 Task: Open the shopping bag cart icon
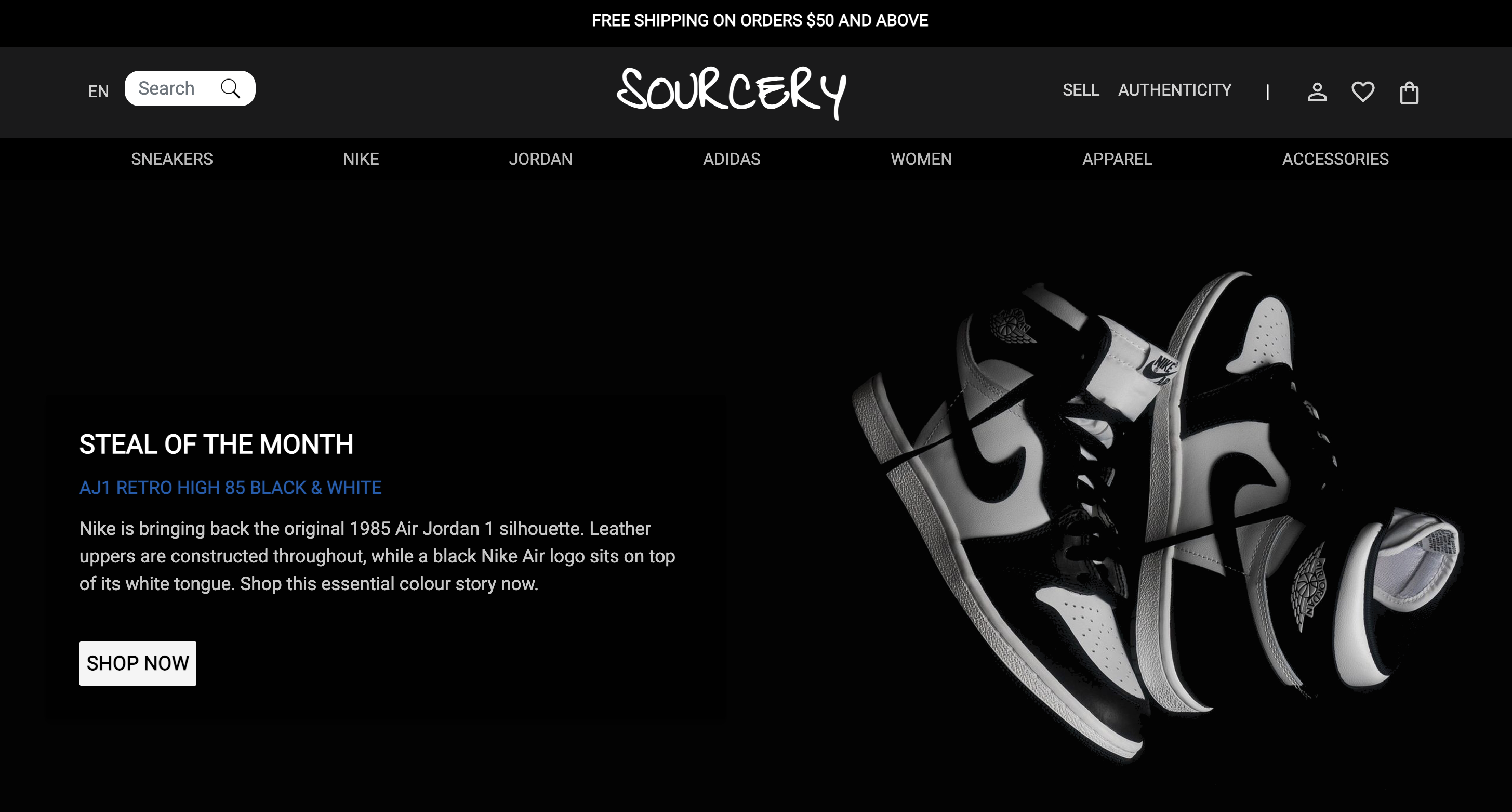click(1409, 93)
